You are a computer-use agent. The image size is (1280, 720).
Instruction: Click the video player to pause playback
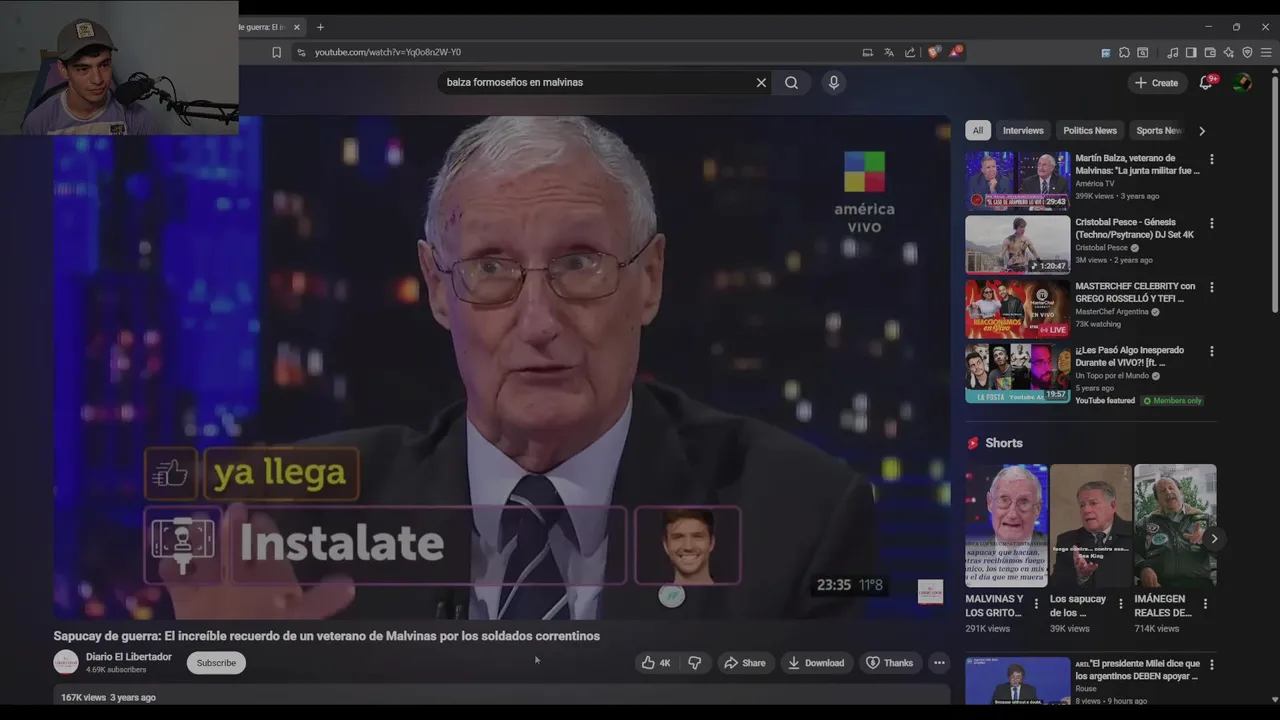[x=501, y=368]
